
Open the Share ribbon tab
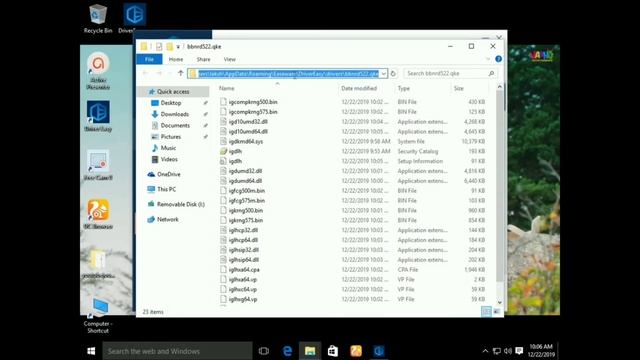[x=203, y=59]
